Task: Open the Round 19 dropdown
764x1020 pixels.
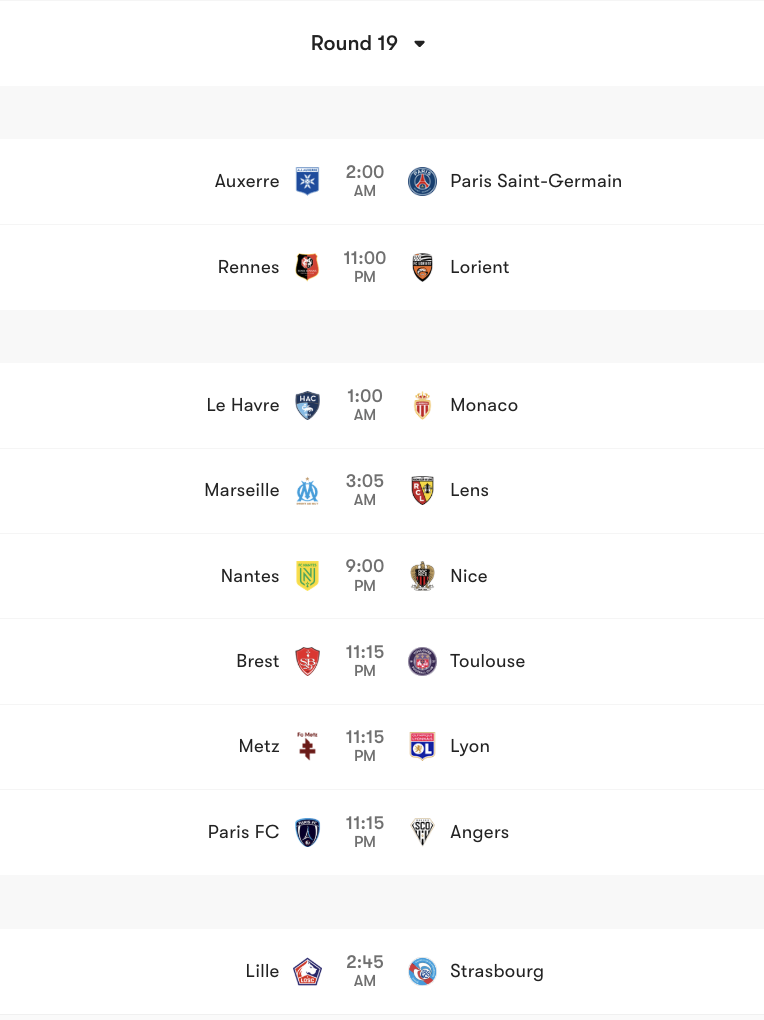Action: click(369, 43)
